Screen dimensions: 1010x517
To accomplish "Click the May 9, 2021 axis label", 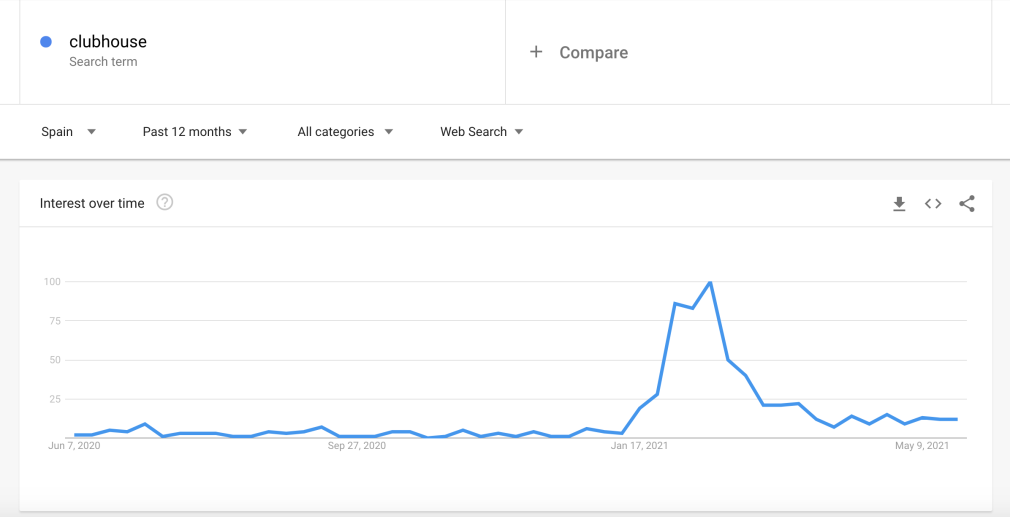I will point(922,446).
